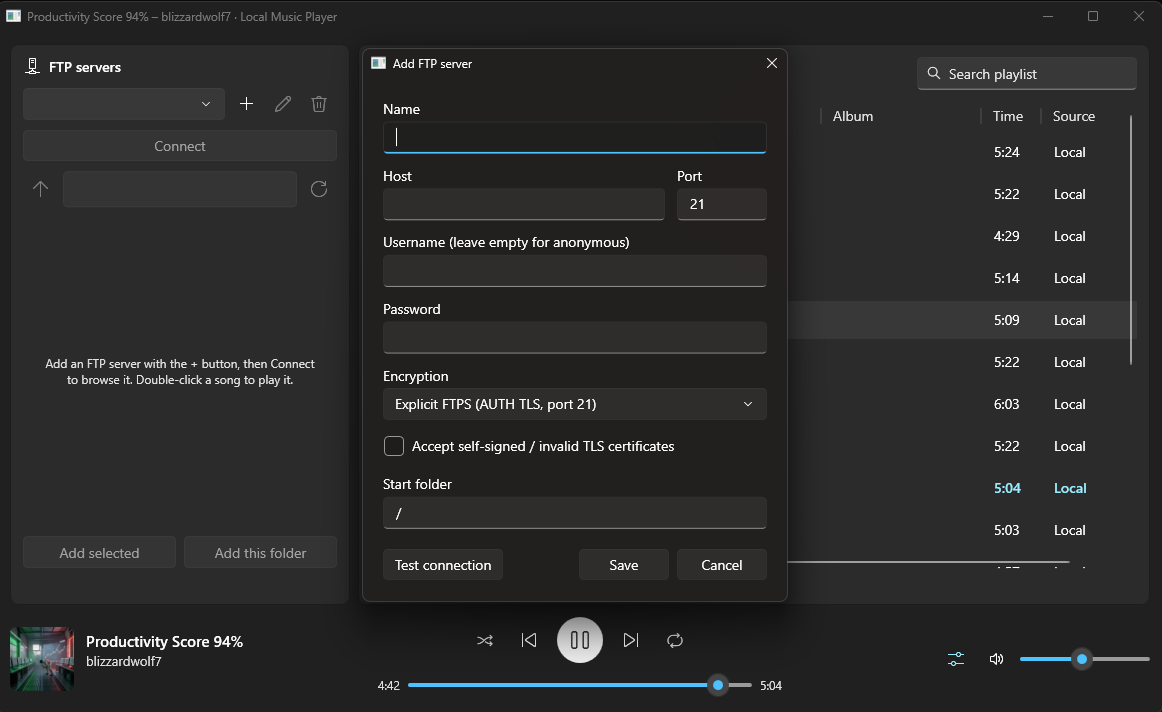Image resolution: width=1162 pixels, height=712 pixels.
Task: Click the search magnifier icon
Action: (x=934, y=73)
